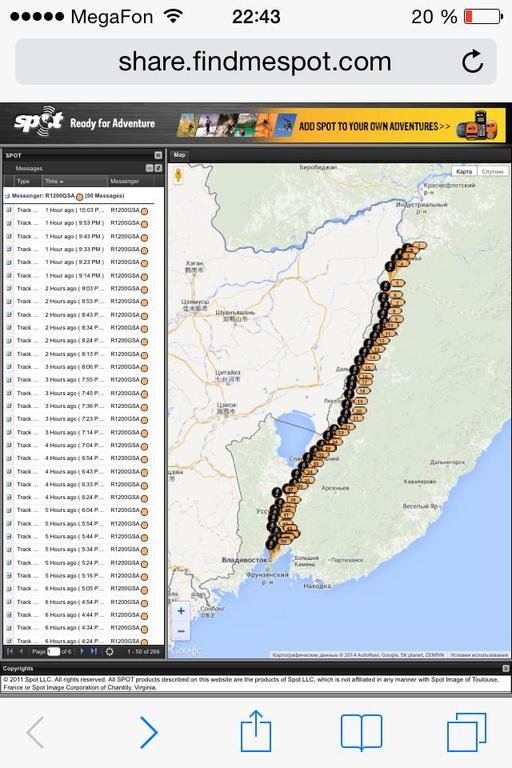Select the '5 Hours ago ( 6:04 P...' message

[x=78, y=510]
